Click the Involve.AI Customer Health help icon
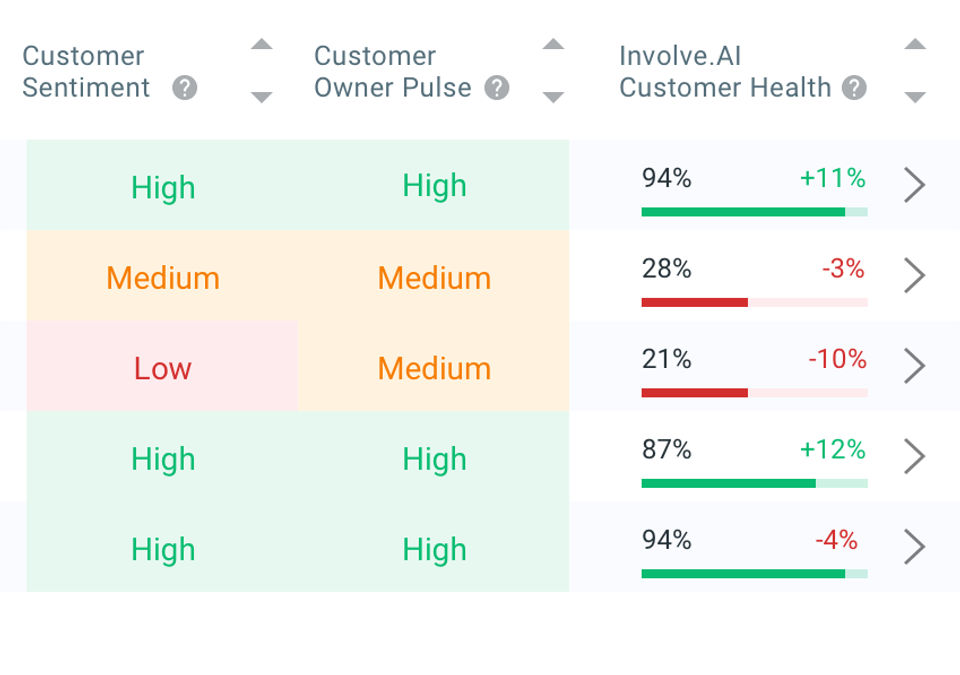 854,88
